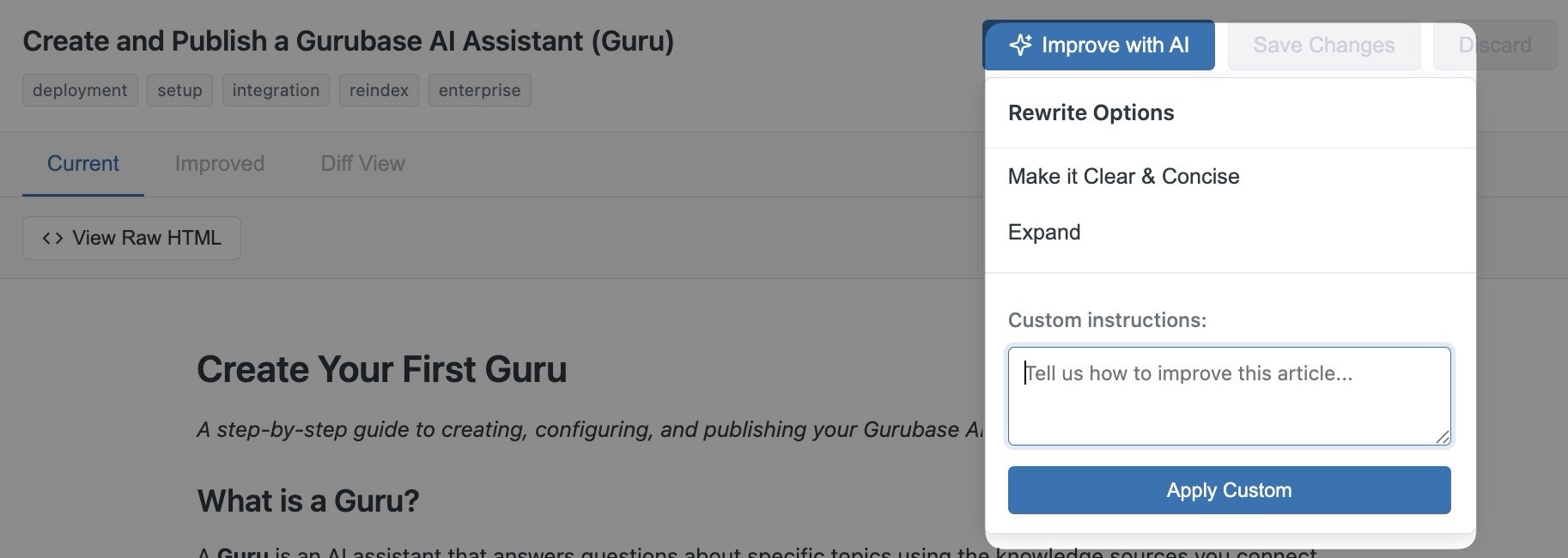This screenshot has width=1568, height=558.
Task: Click the setup tag
Action: (x=179, y=90)
